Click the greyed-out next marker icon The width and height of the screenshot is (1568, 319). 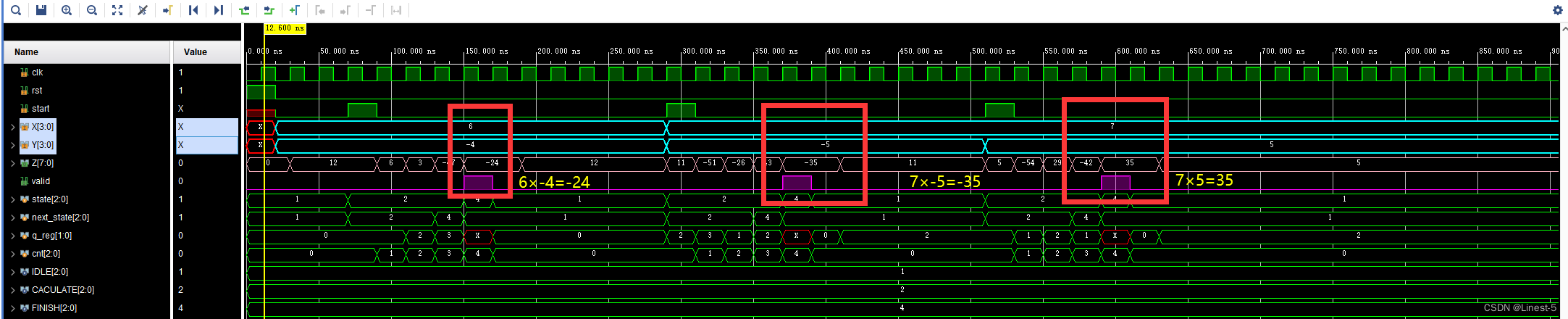click(x=345, y=10)
